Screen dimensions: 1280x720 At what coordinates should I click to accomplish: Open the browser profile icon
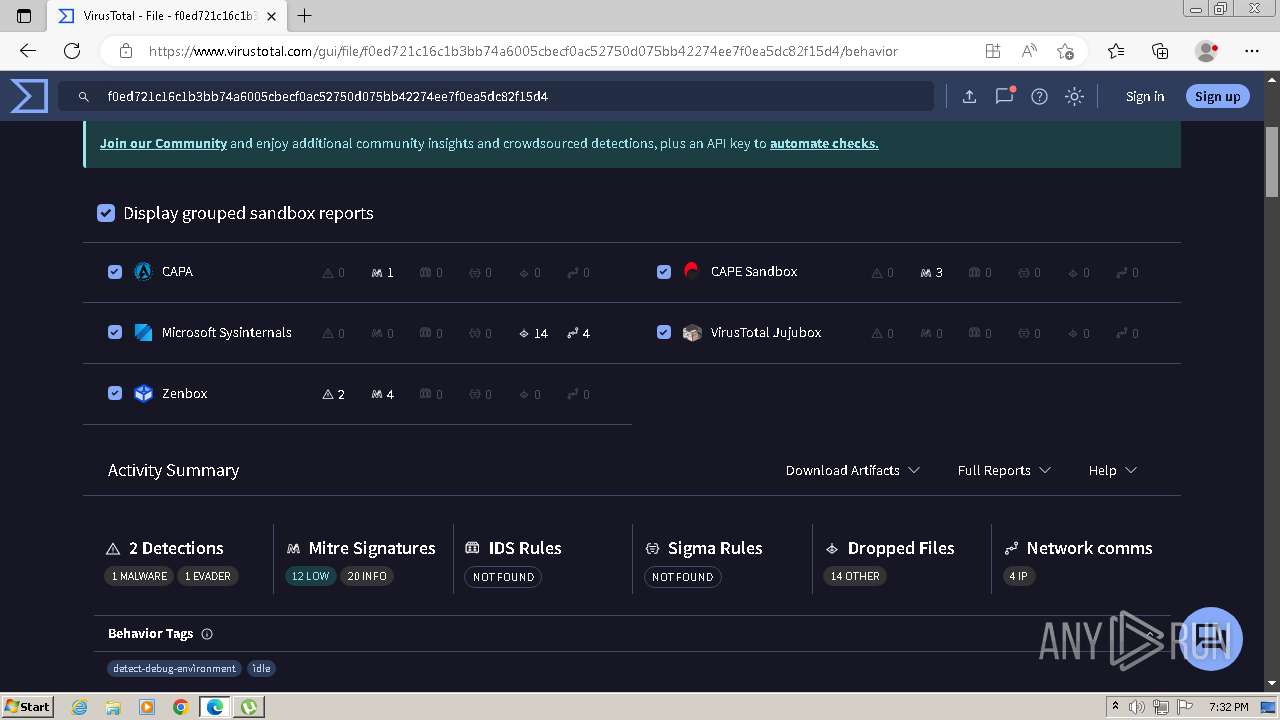[x=1207, y=51]
